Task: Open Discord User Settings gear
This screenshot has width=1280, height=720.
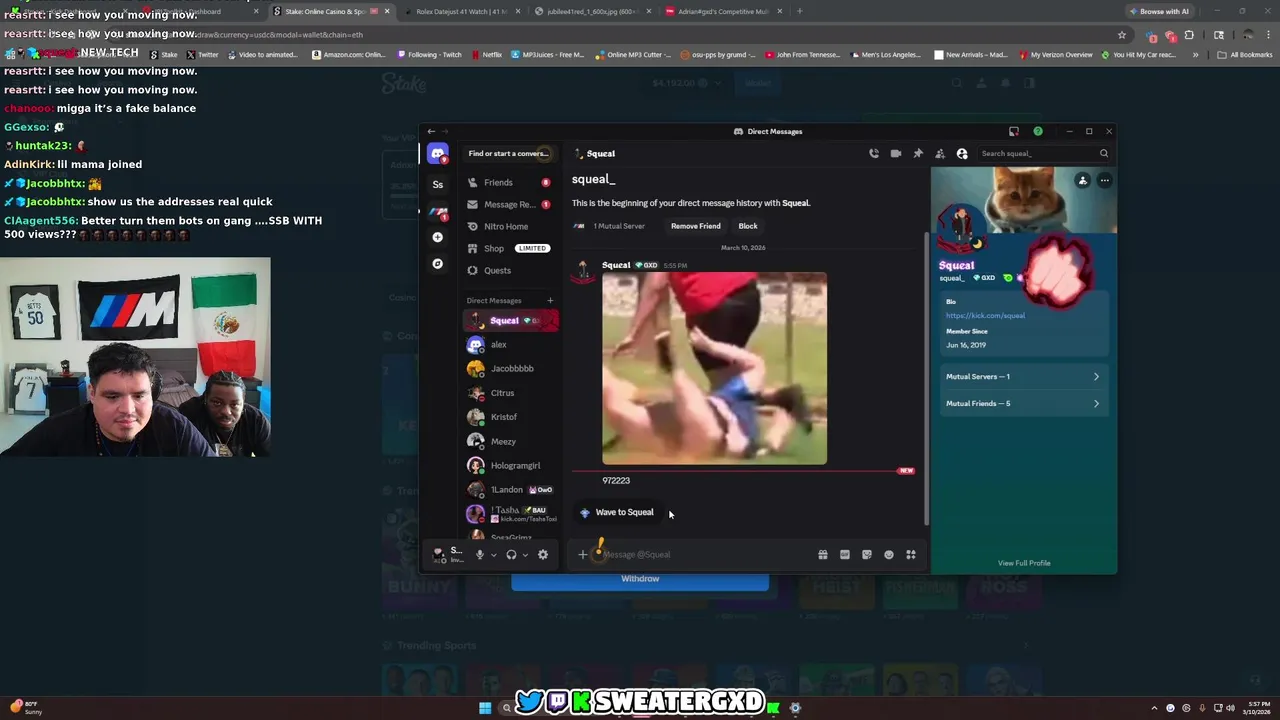Action: click(543, 554)
